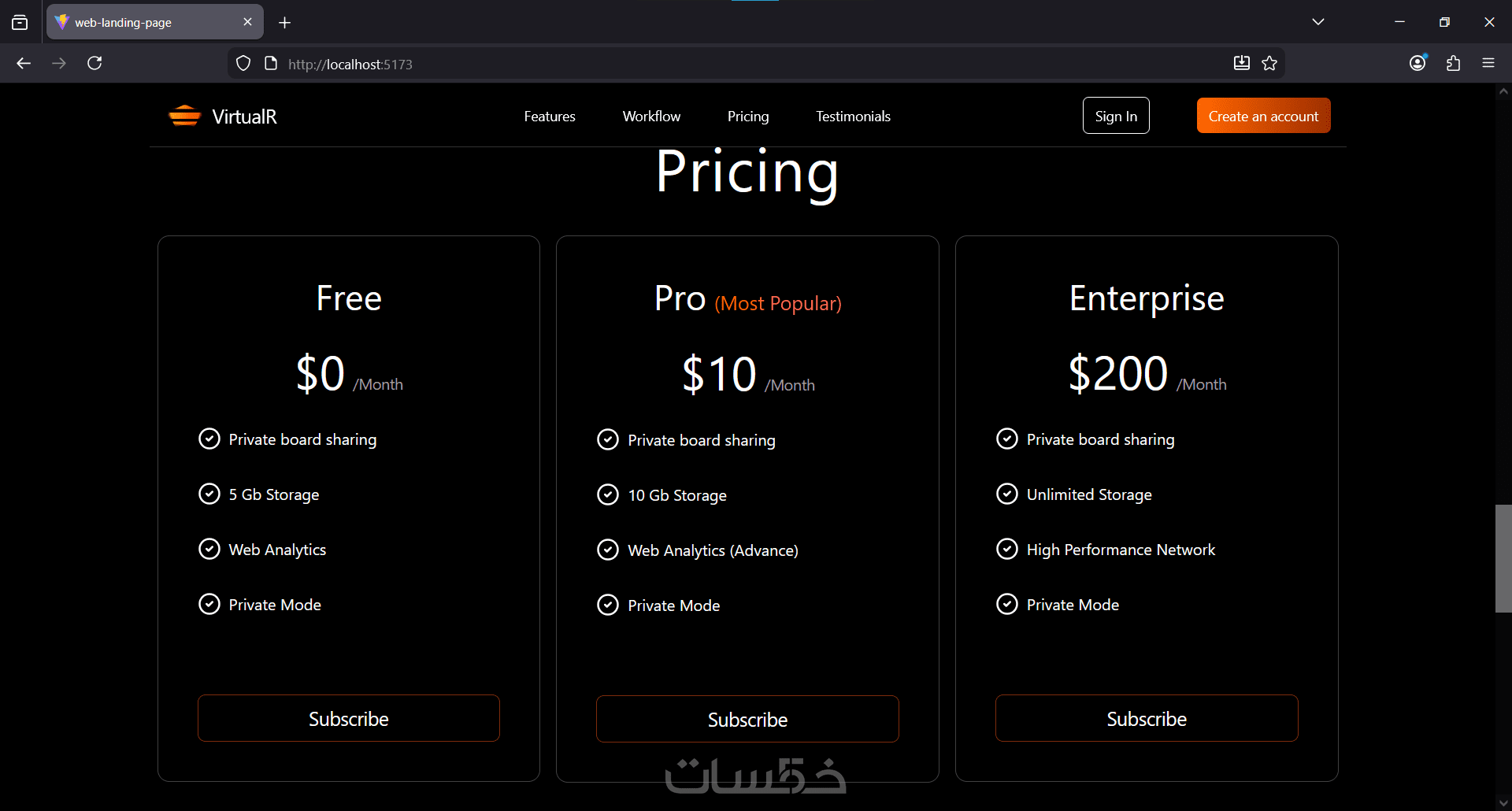The image size is (1512, 811).
Task: Go to the Features nav link
Action: pos(549,117)
